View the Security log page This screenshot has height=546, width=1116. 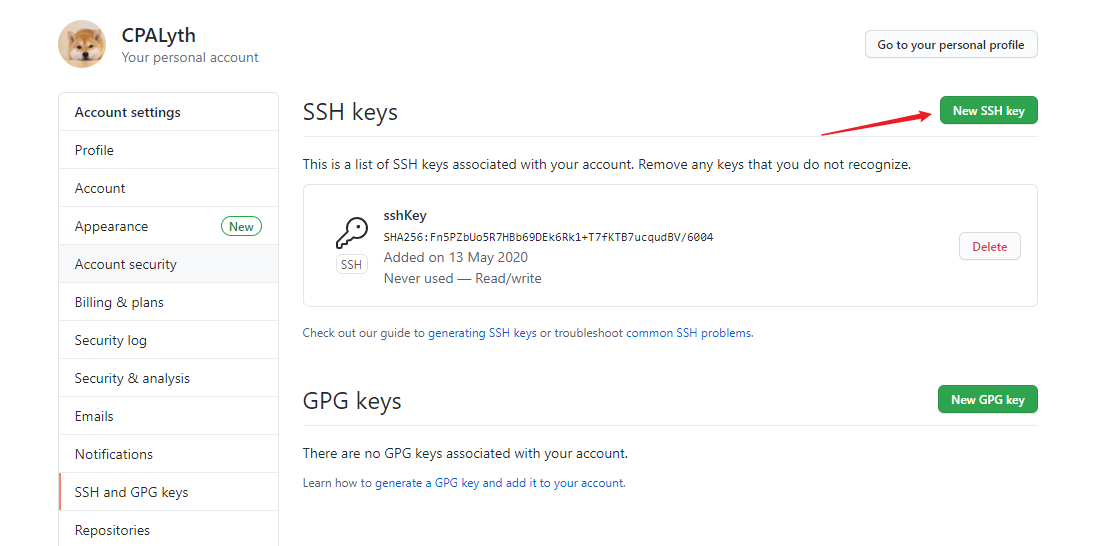click(111, 340)
